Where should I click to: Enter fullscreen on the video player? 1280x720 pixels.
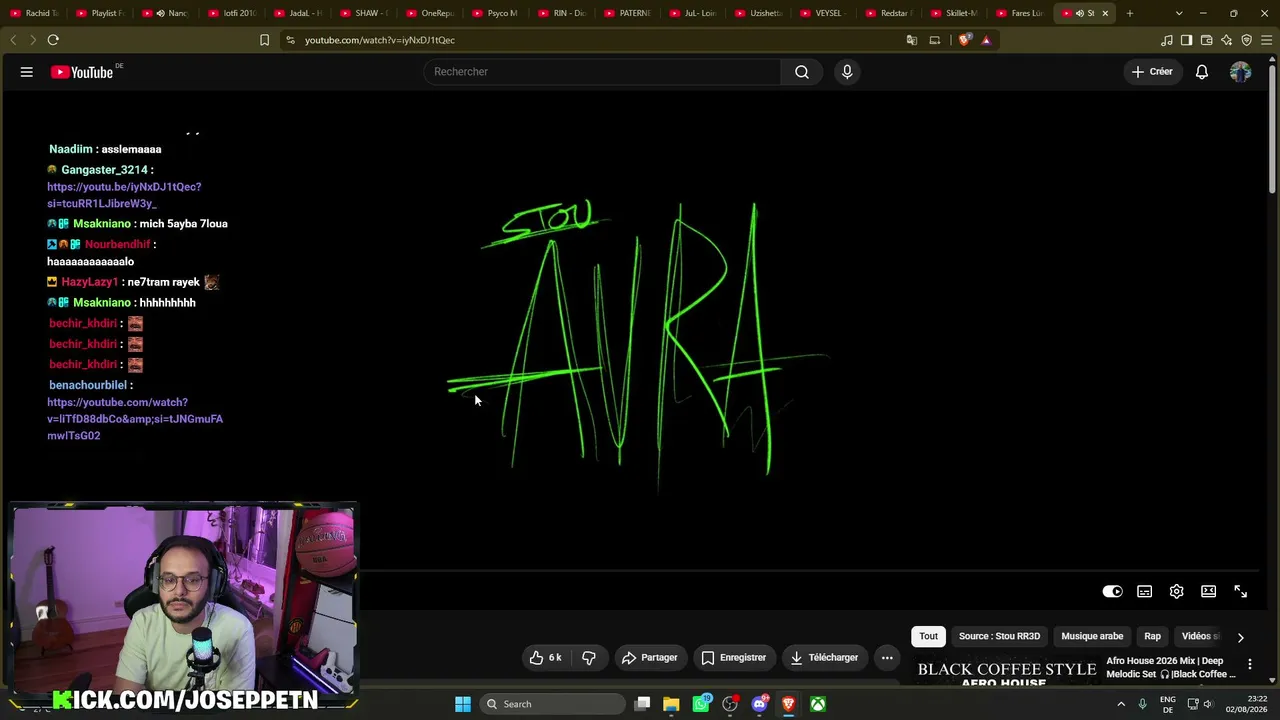point(1241,592)
